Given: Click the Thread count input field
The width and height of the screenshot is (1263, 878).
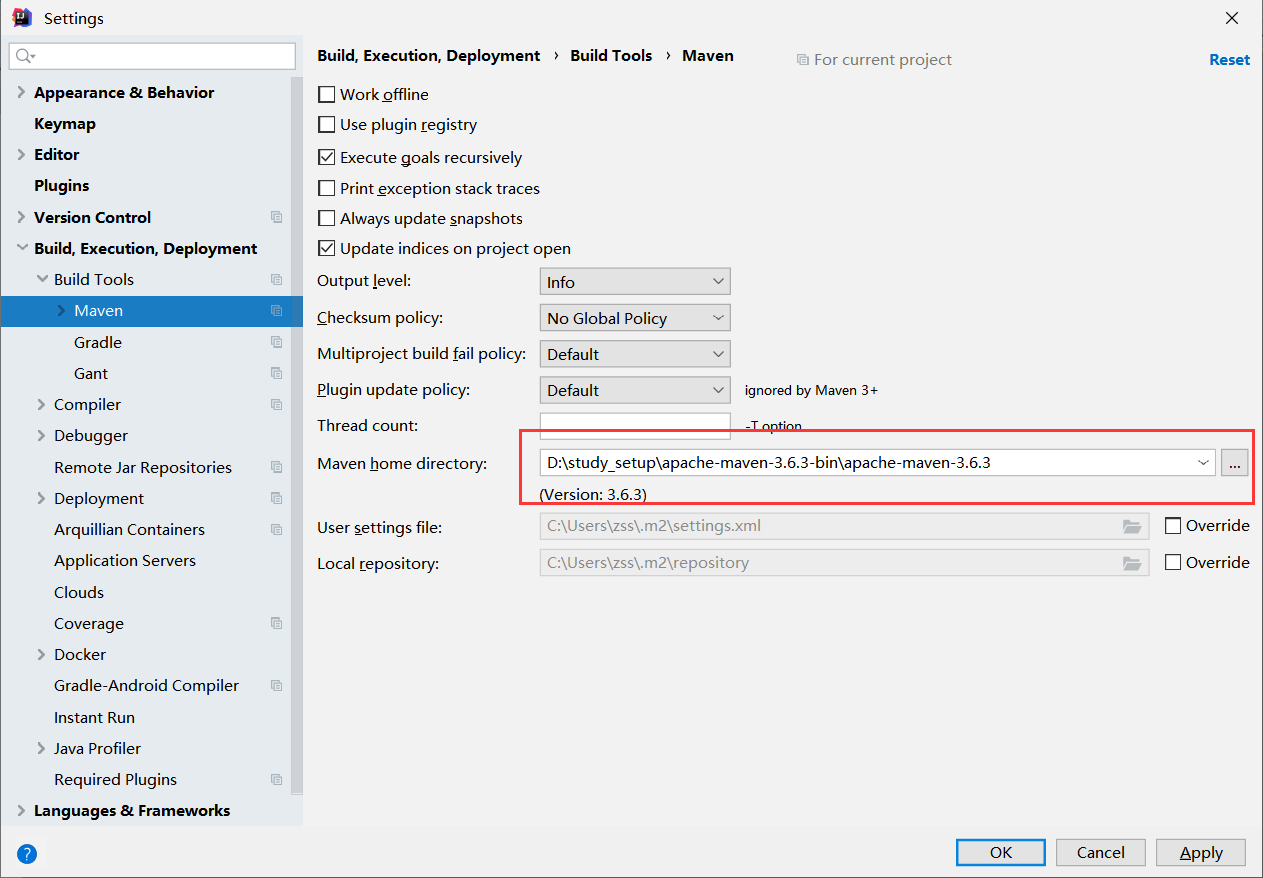Looking at the screenshot, I should pos(635,426).
